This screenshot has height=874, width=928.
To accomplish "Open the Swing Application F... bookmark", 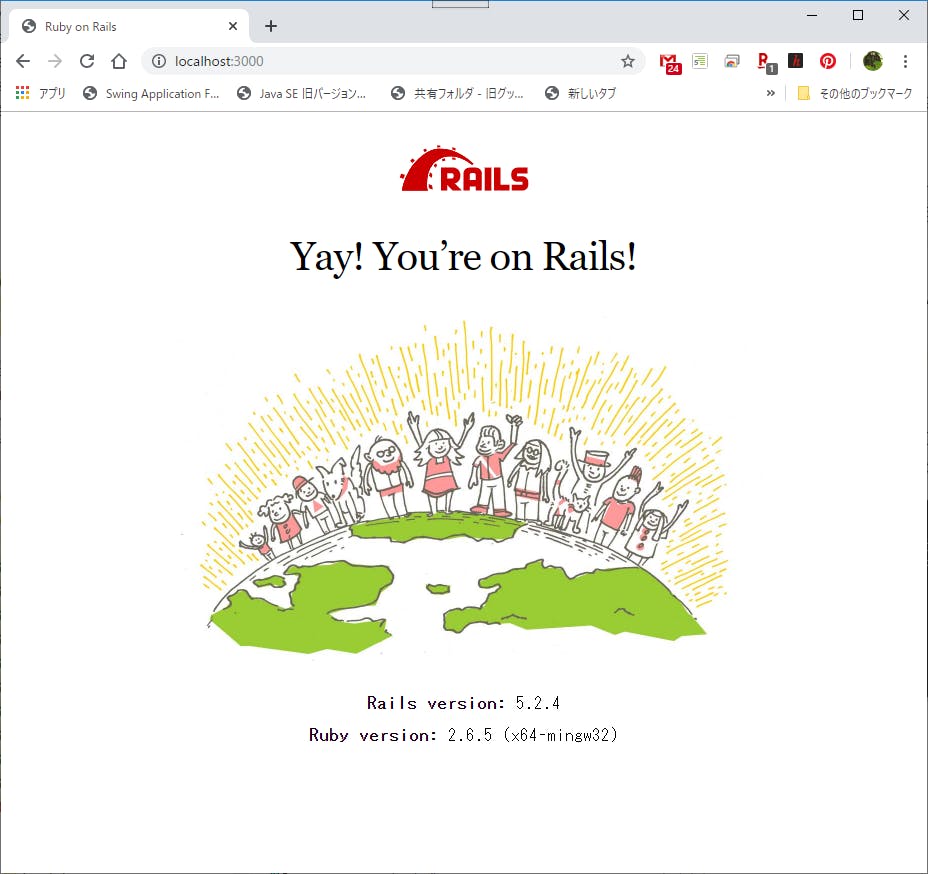I will pos(152,93).
